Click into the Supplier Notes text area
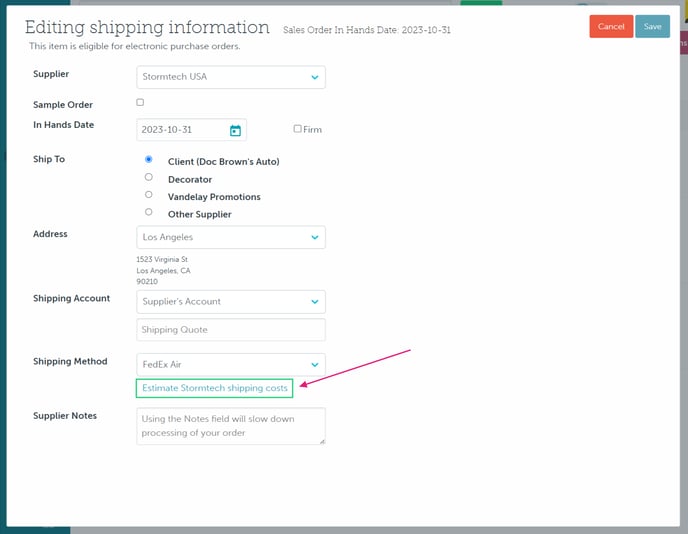Viewport: 688px width, 534px height. (230, 426)
